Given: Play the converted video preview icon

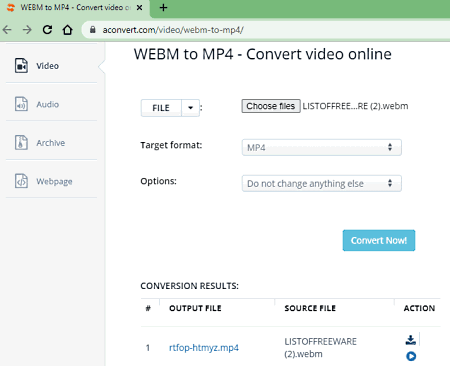Looking at the screenshot, I should [411, 356].
